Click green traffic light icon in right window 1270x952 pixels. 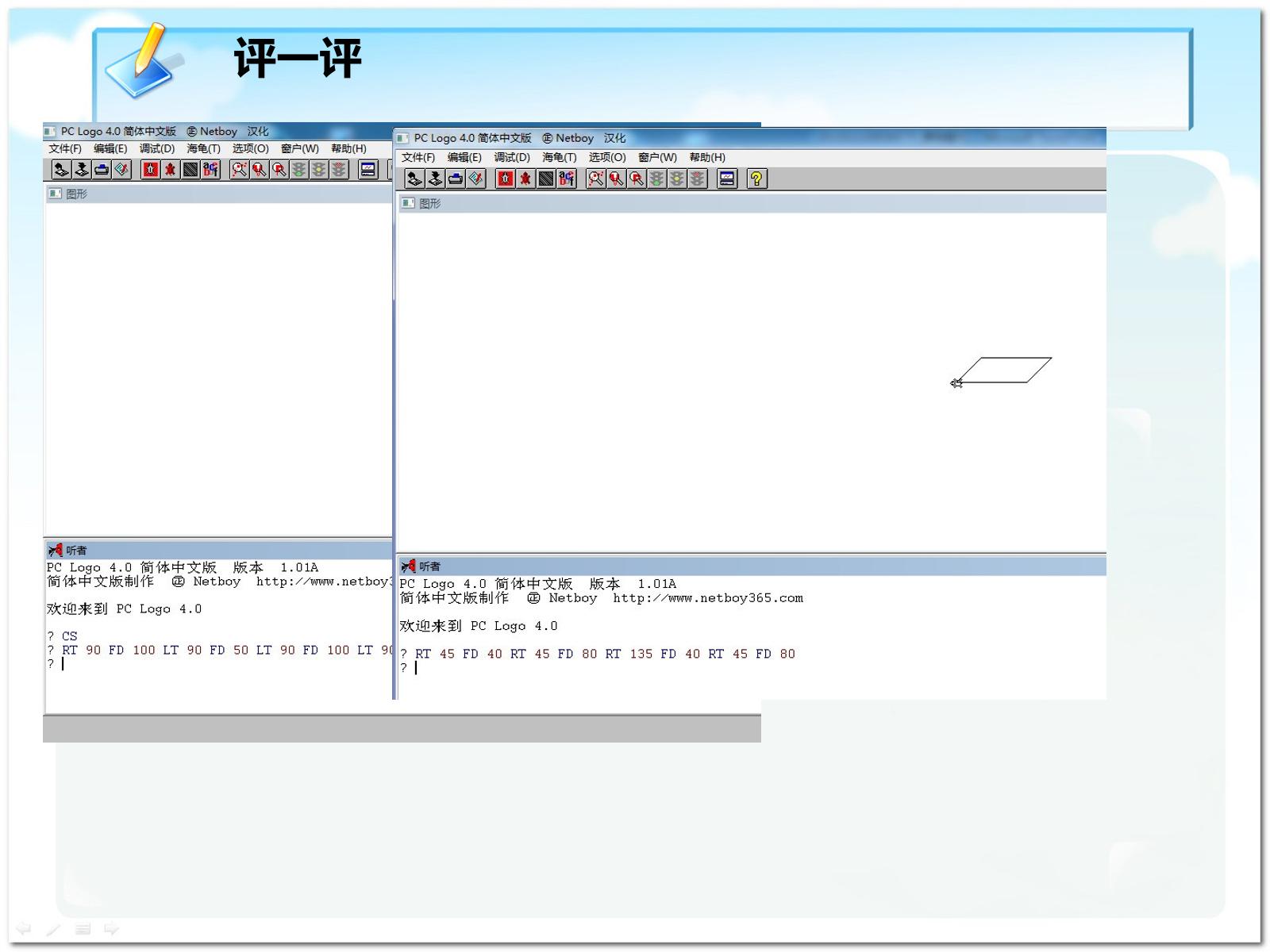coord(657,178)
